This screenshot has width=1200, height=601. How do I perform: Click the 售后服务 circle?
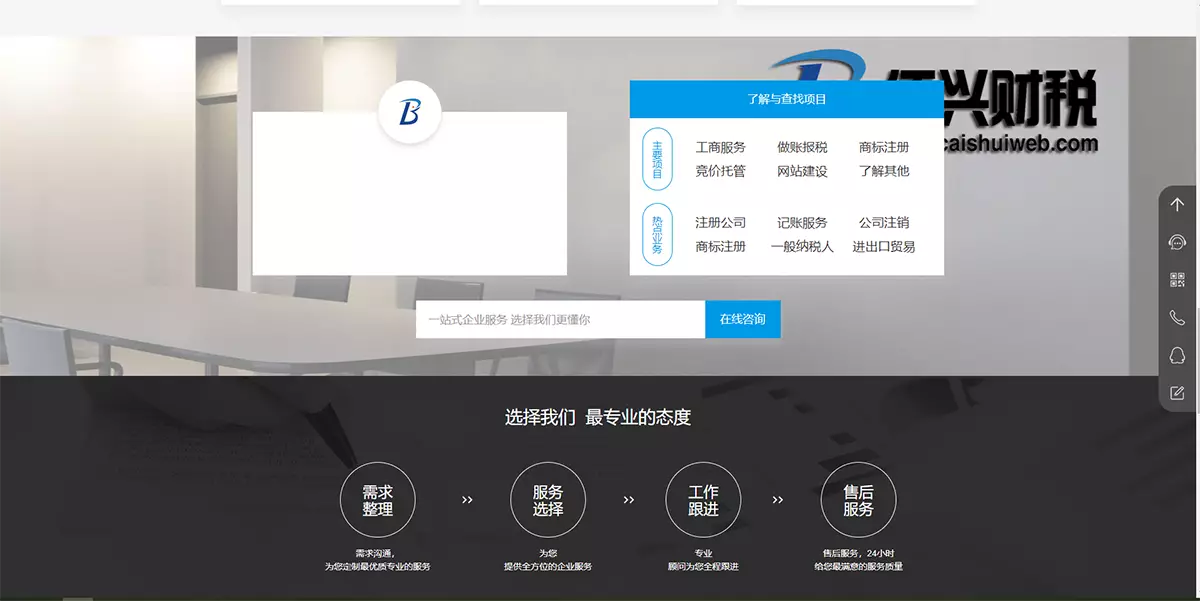858,500
